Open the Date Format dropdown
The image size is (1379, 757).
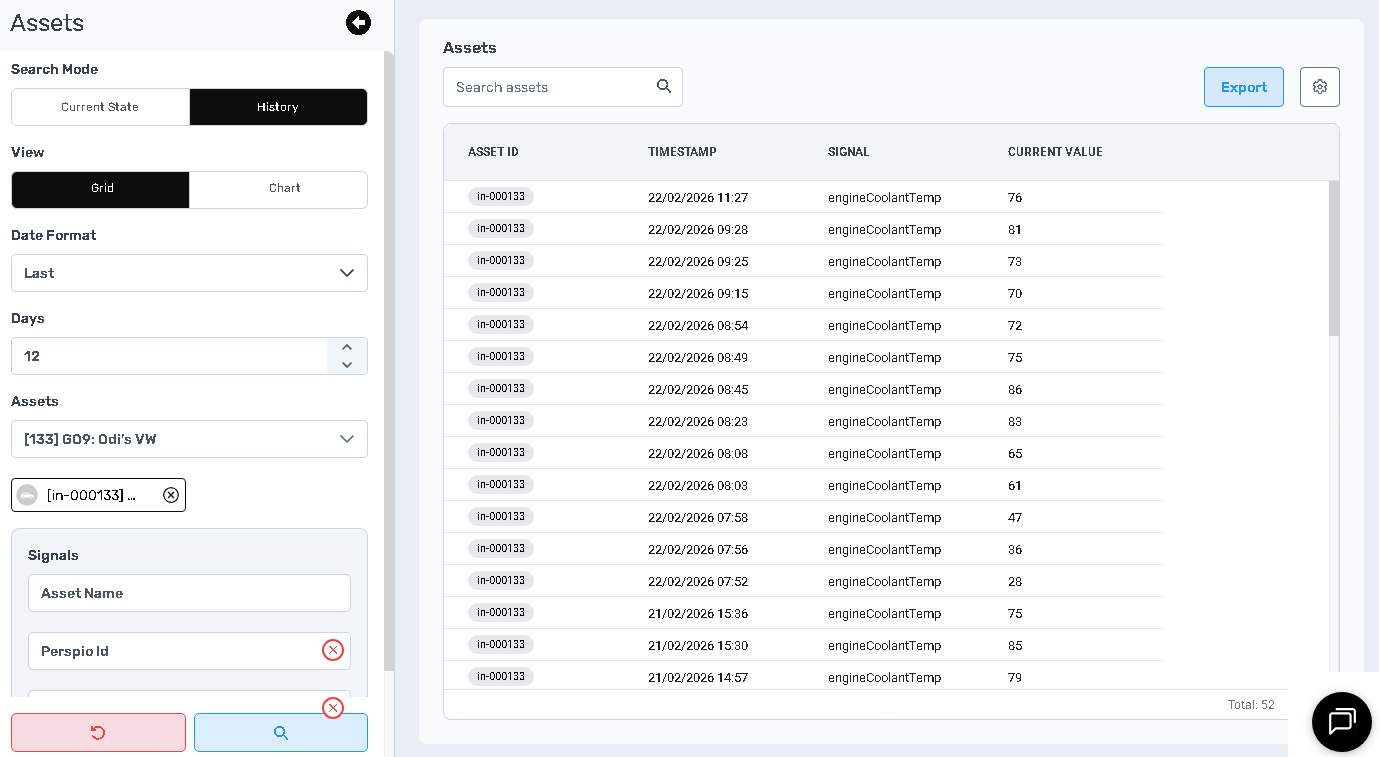189,273
